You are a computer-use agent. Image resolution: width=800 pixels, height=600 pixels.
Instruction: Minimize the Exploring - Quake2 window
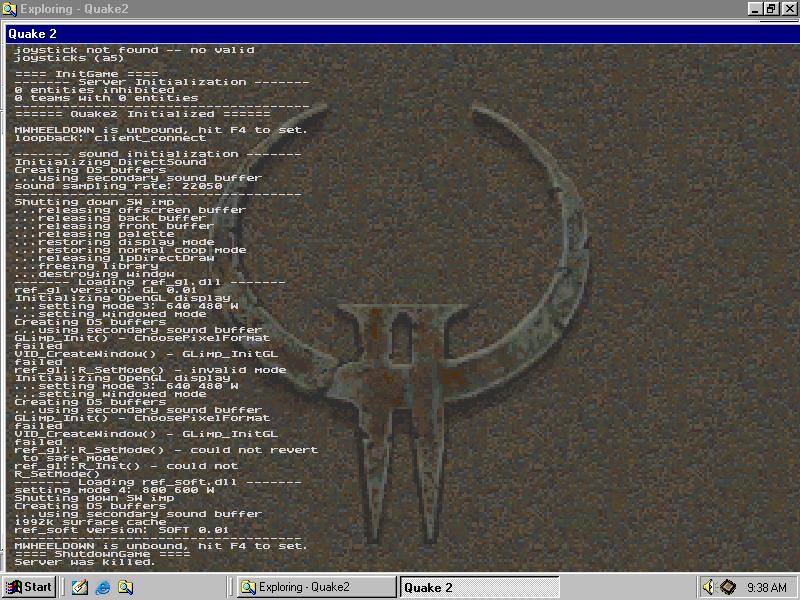[755, 8]
